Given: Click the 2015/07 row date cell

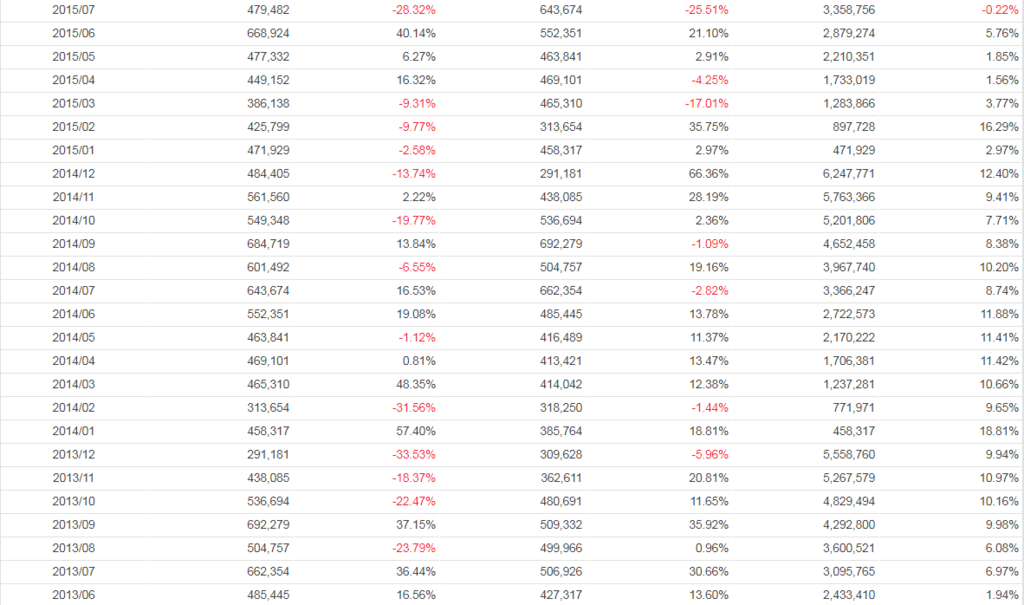Looking at the screenshot, I should tap(72, 10).
